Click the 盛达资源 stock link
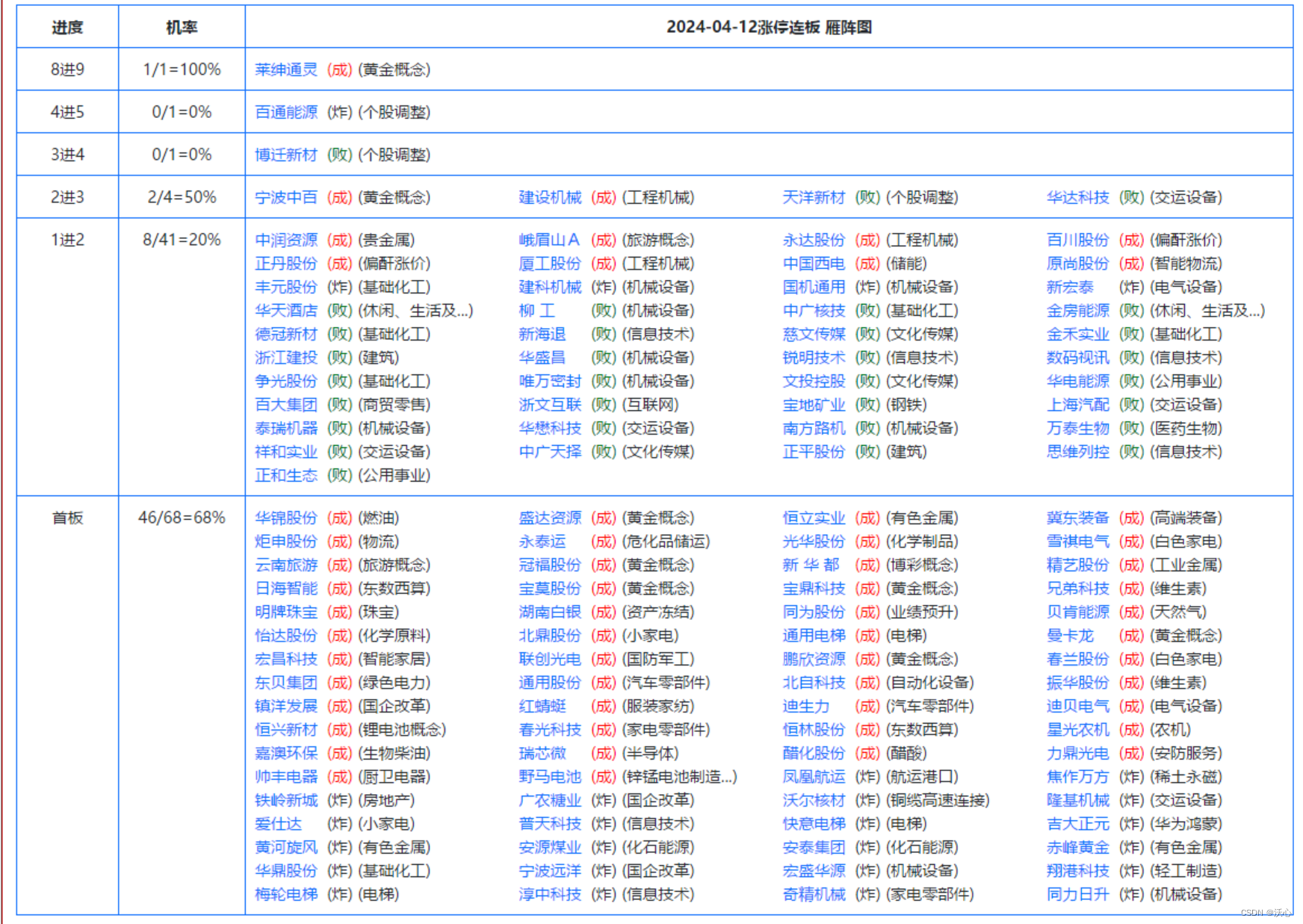 pos(550,518)
